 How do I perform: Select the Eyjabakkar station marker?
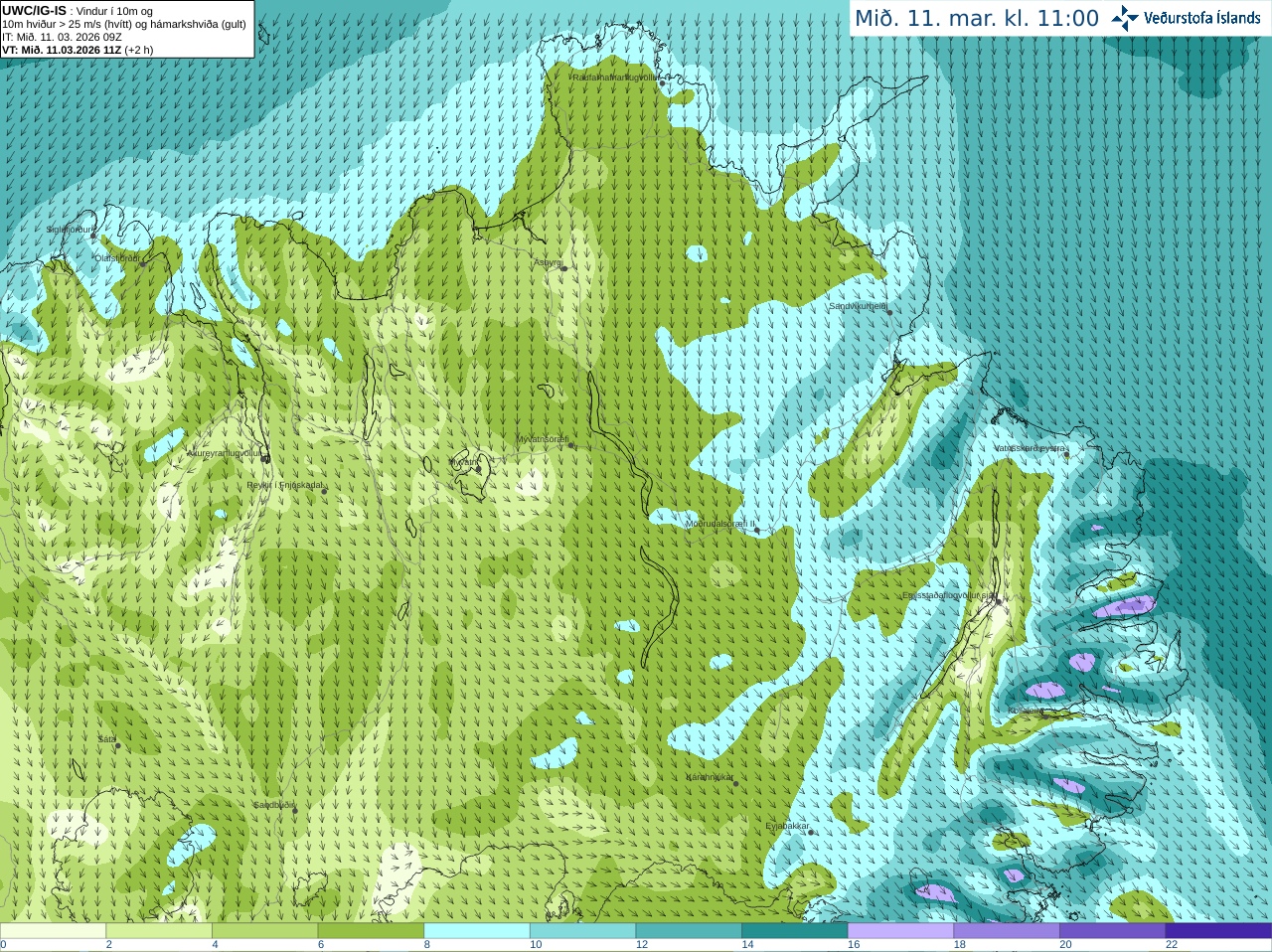coord(812,832)
